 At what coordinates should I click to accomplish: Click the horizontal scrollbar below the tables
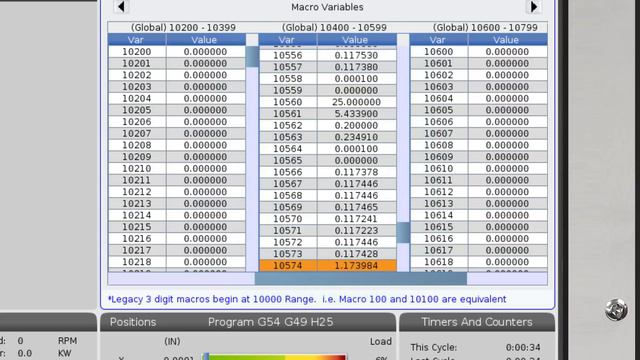pos(361,279)
